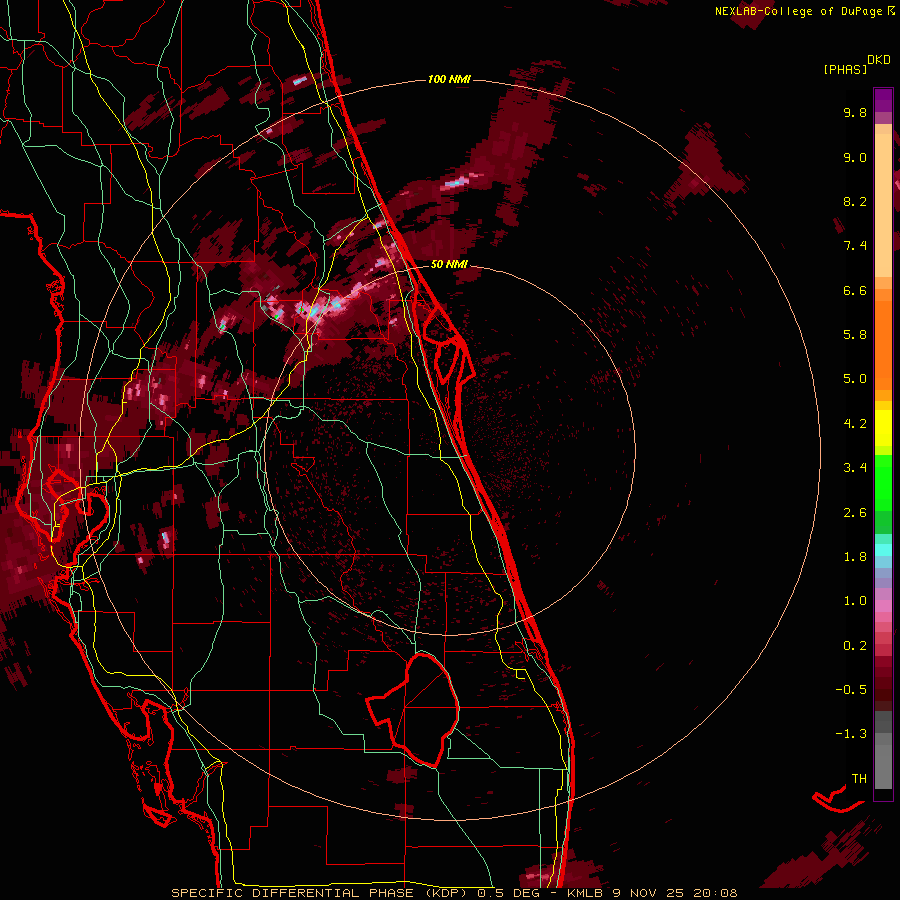Click the 1.0 scale value
Image resolution: width=900 pixels, height=900 pixels.
coord(855,601)
